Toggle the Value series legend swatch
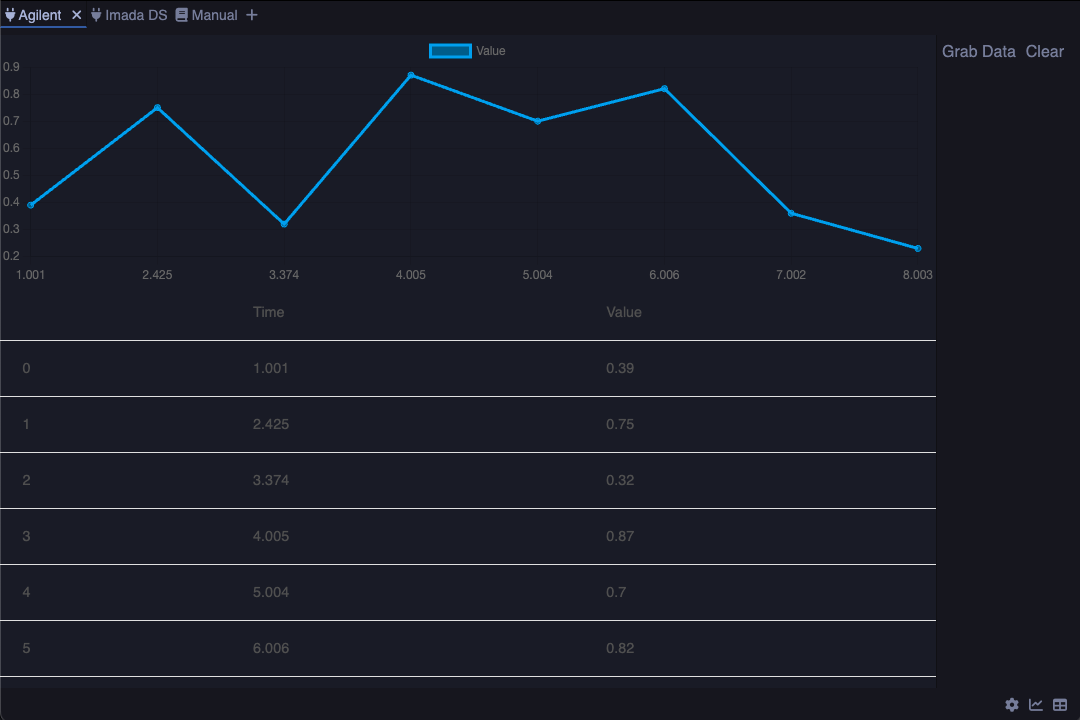The width and height of the screenshot is (1080, 720). (x=450, y=51)
